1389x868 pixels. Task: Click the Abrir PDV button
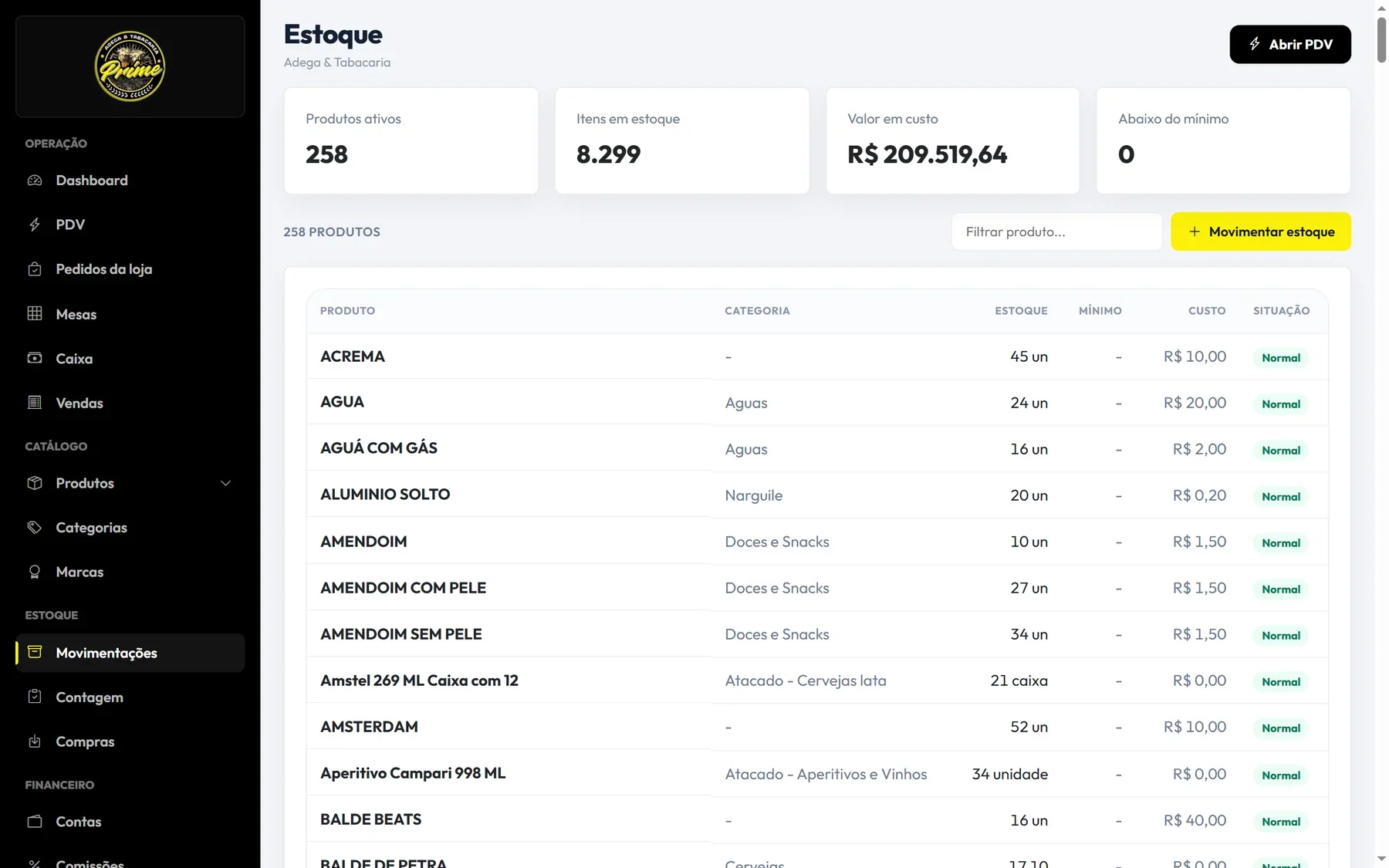(x=1290, y=45)
